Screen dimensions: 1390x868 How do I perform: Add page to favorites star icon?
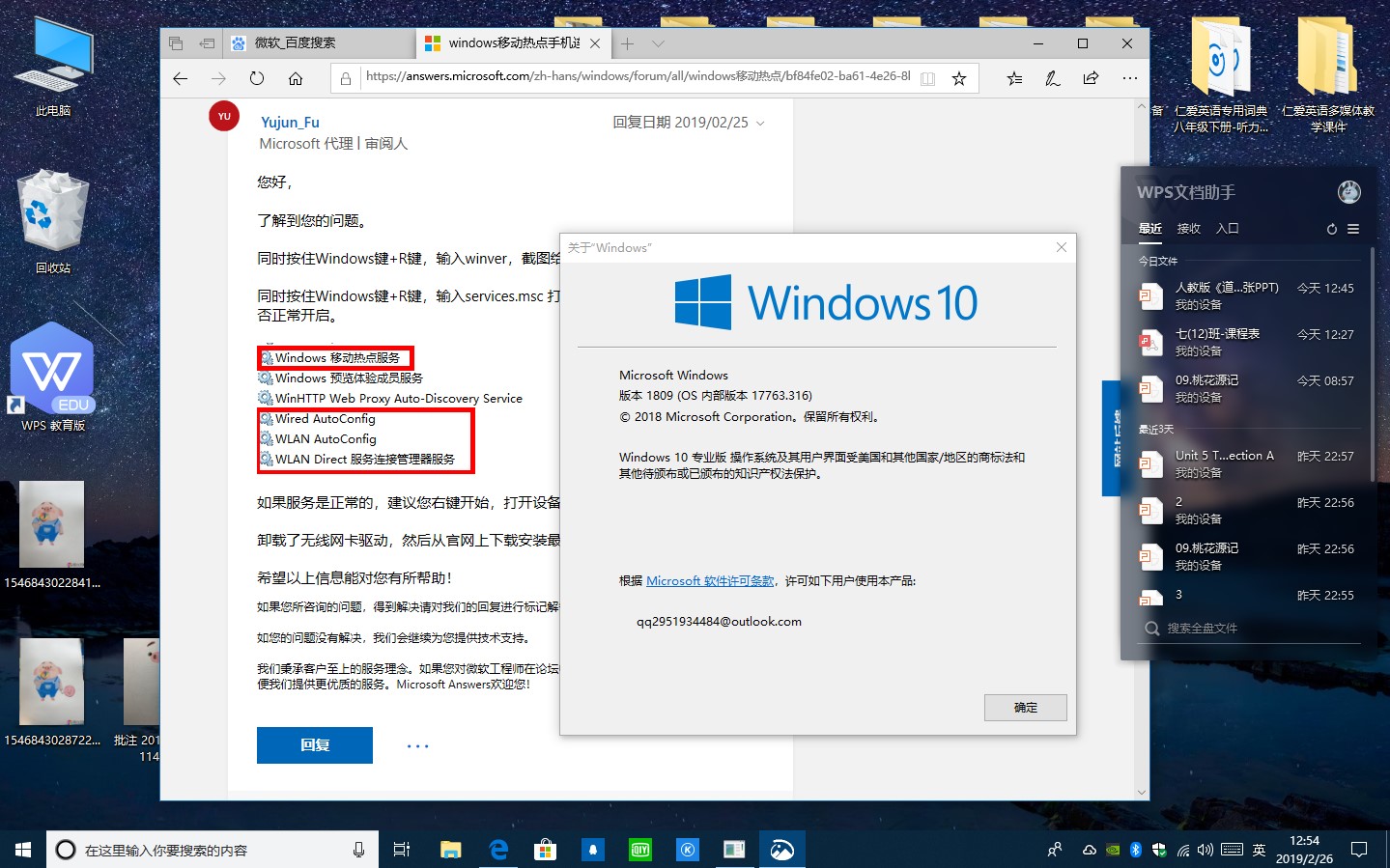pos(959,78)
